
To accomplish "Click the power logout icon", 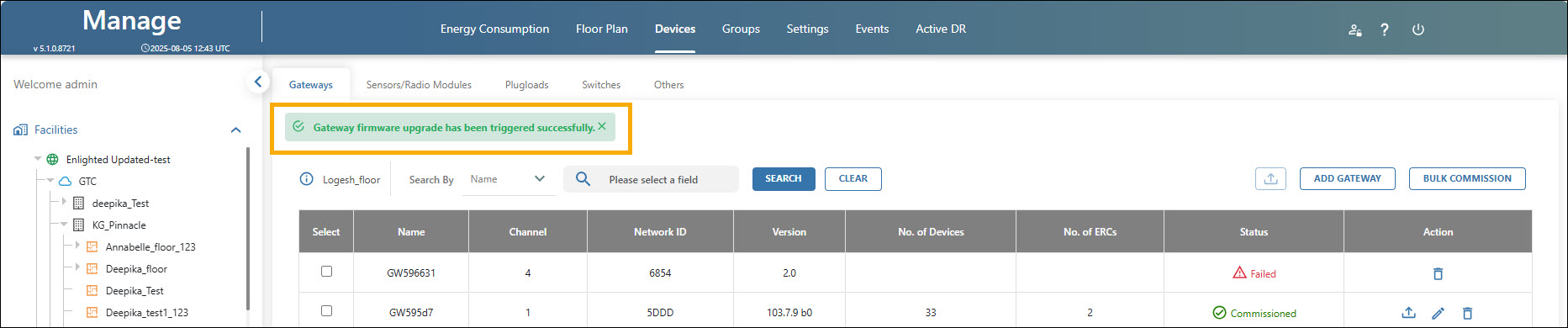I will click(1418, 29).
